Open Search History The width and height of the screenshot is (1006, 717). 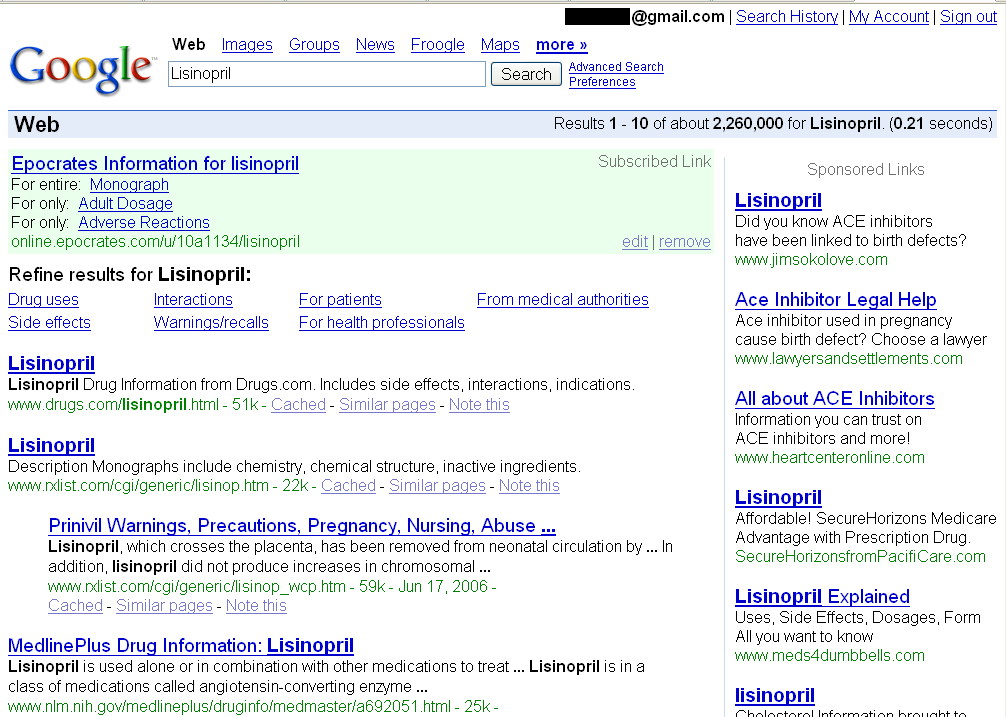(787, 17)
